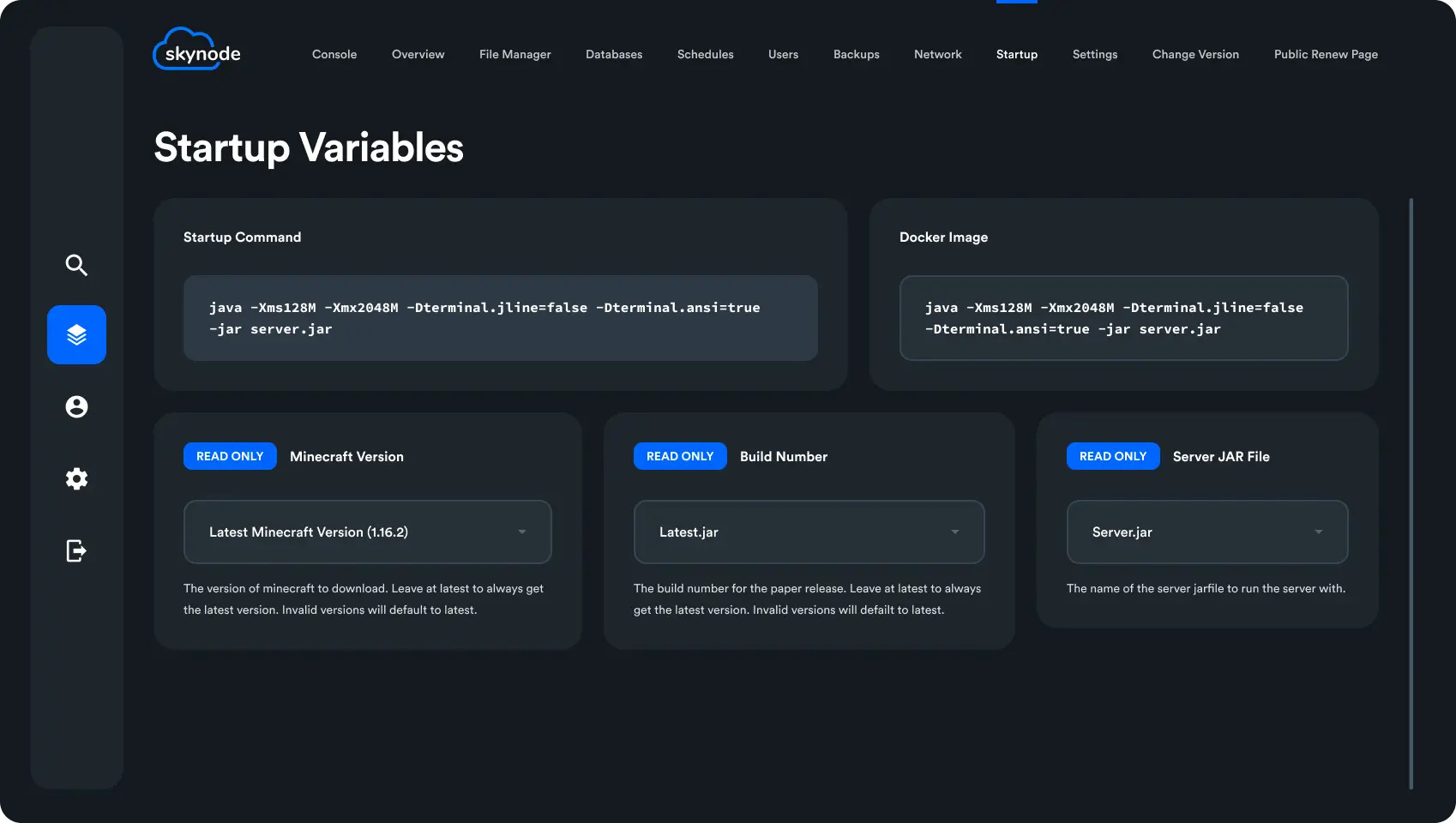Click the vertical scrollbar on the right

coord(1411,493)
